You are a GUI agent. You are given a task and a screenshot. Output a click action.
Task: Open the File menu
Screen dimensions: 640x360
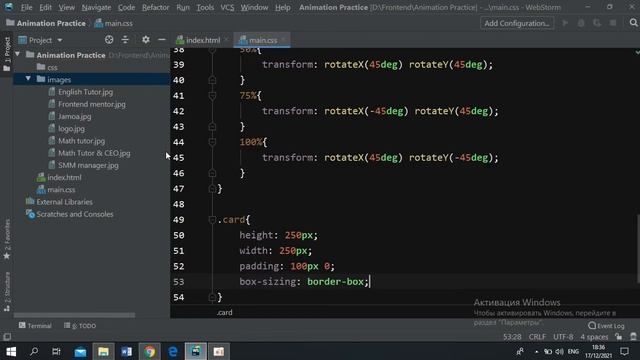click(x=26, y=7)
